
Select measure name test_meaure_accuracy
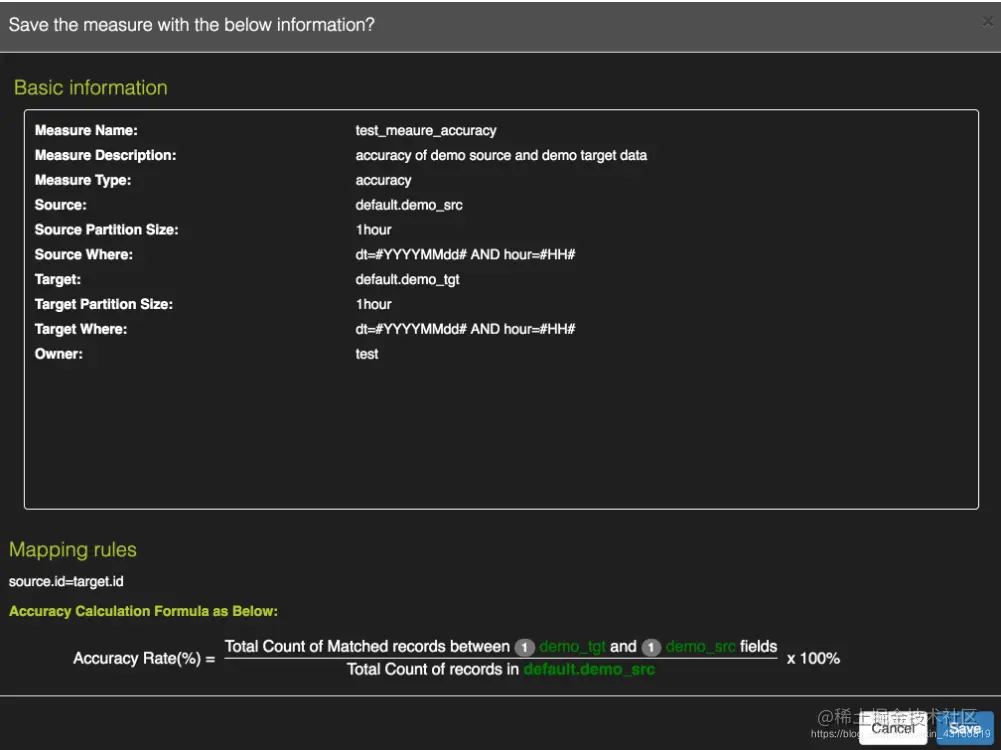[x=426, y=130]
